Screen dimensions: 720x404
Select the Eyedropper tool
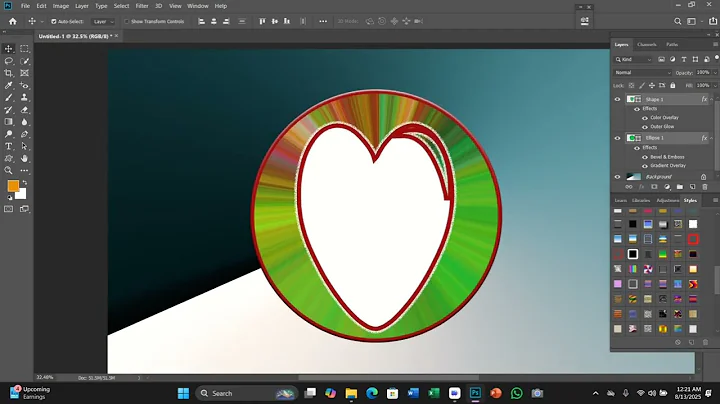click(9, 85)
